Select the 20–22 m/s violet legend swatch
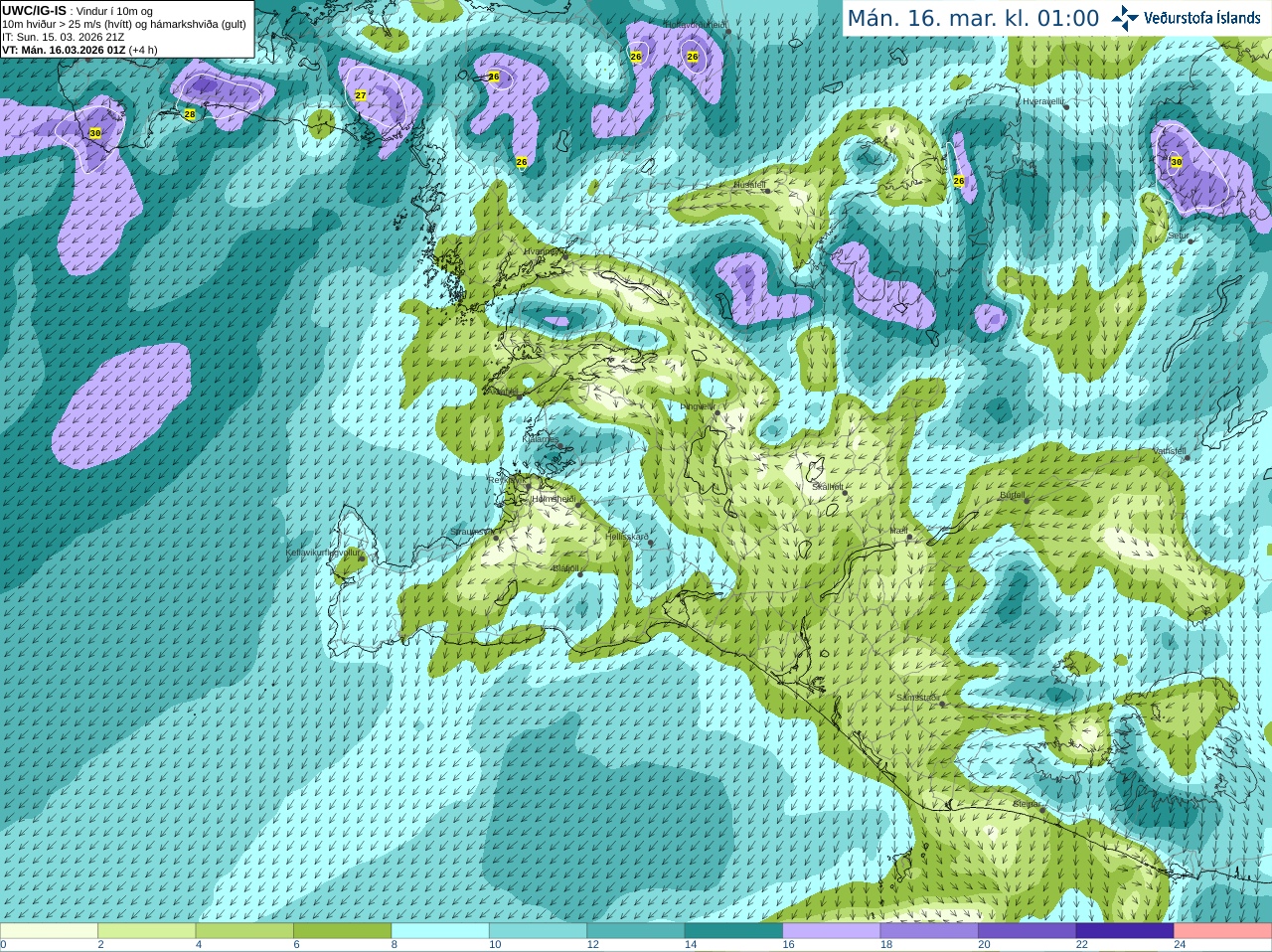1272x952 pixels. point(1028,931)
